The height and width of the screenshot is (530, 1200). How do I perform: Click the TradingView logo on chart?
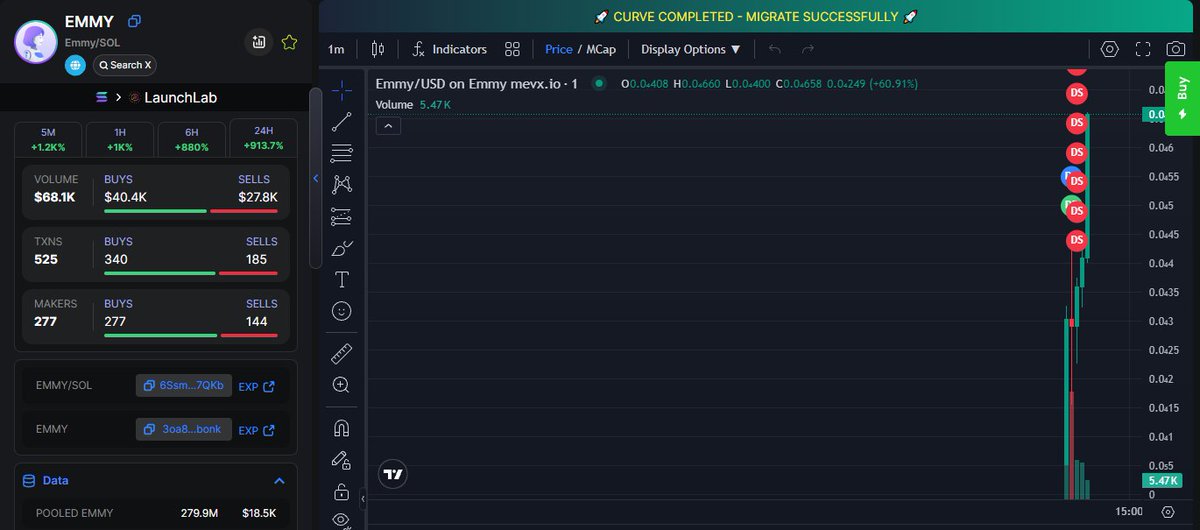394,475
